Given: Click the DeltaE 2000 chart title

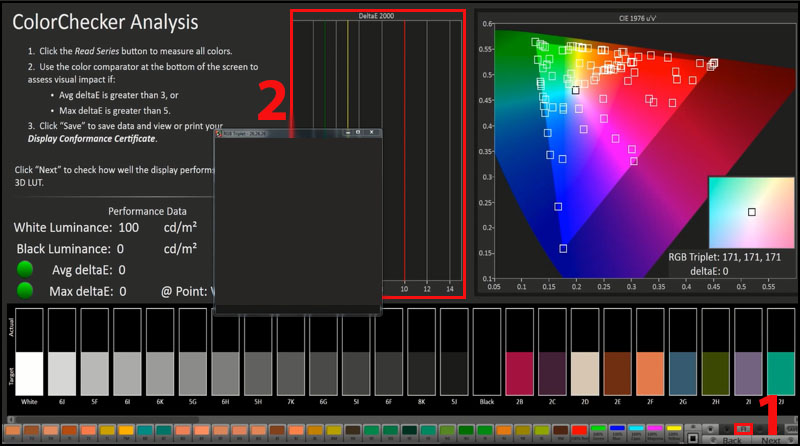Looking at the screenshot, I should pyautogui.click(x=376, y=16).
